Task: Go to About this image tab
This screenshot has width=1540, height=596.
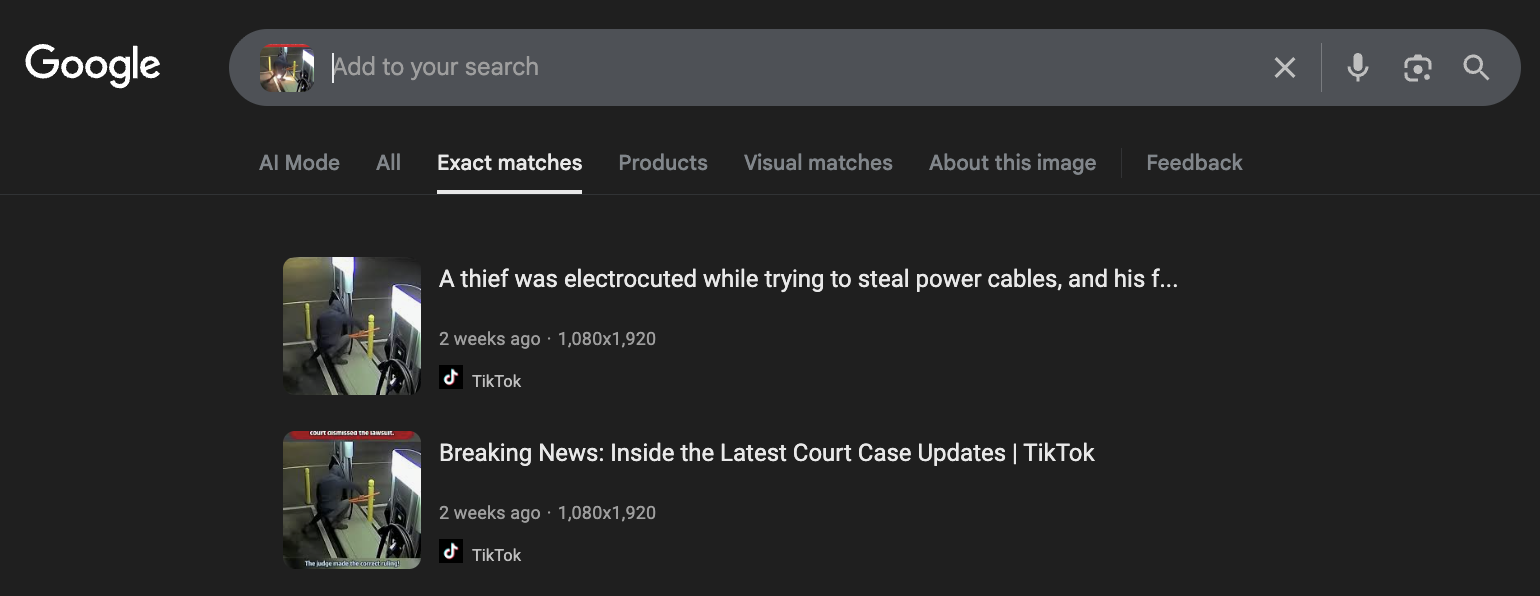Action: [x=1012, y=163]
